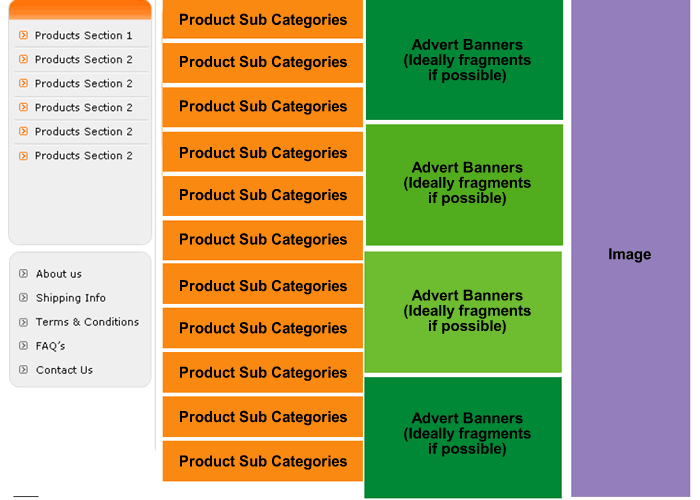Click the purple Image panel
Viewport: 700px width, 500px height.
[630, 254]
